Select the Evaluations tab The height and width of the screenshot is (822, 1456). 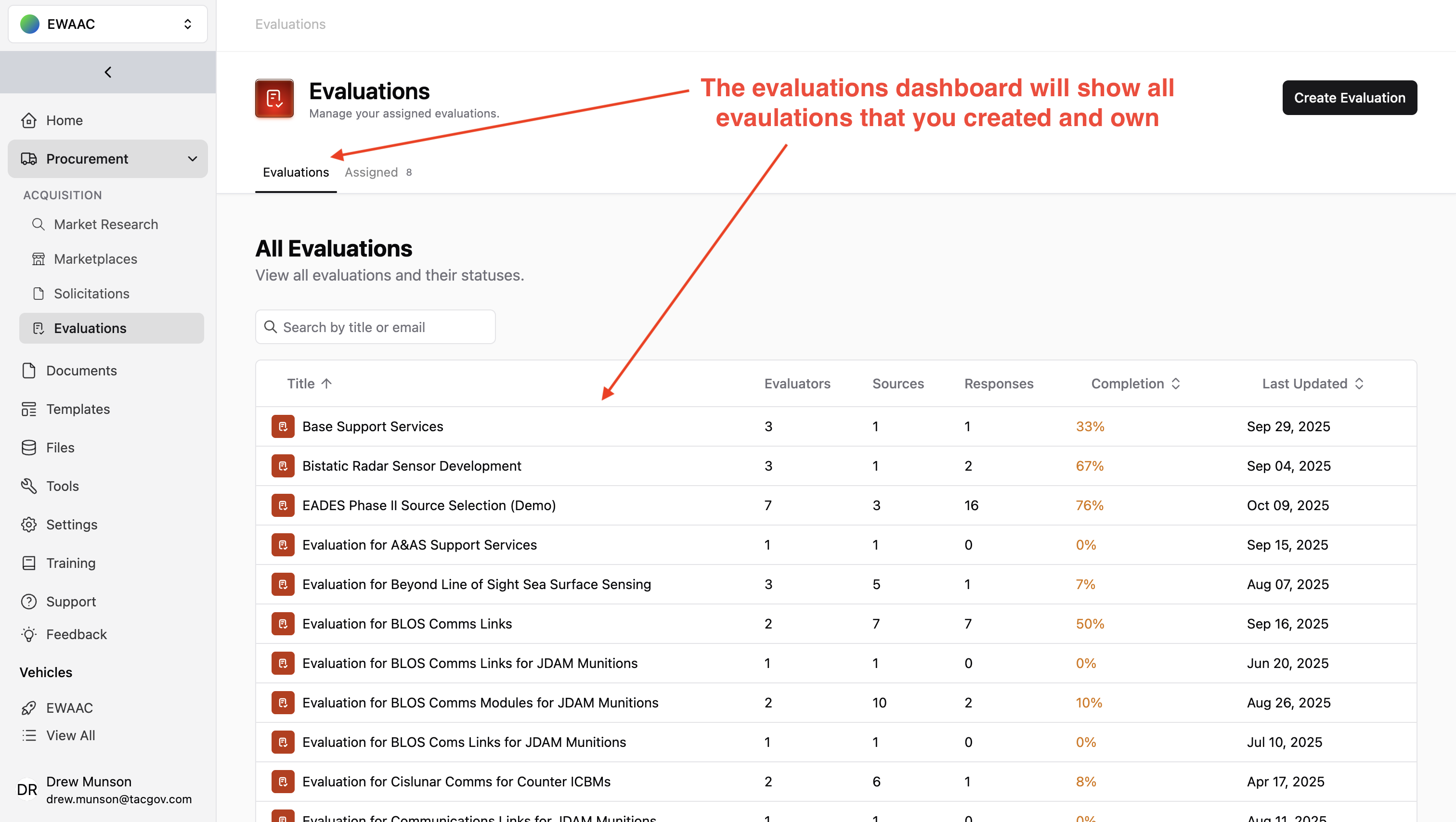click(296, 172)
